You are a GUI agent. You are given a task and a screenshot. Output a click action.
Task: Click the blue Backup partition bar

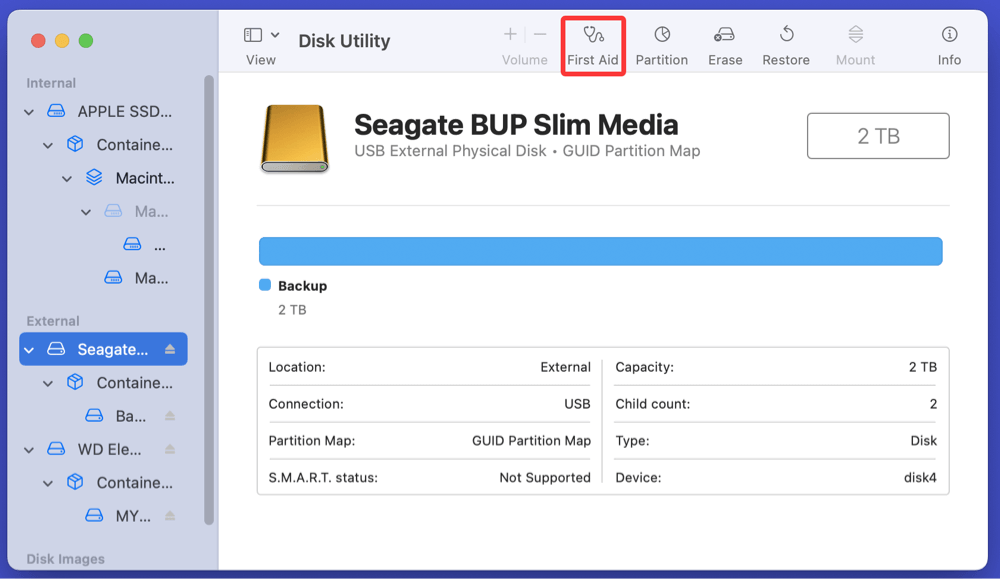point(600,251)
